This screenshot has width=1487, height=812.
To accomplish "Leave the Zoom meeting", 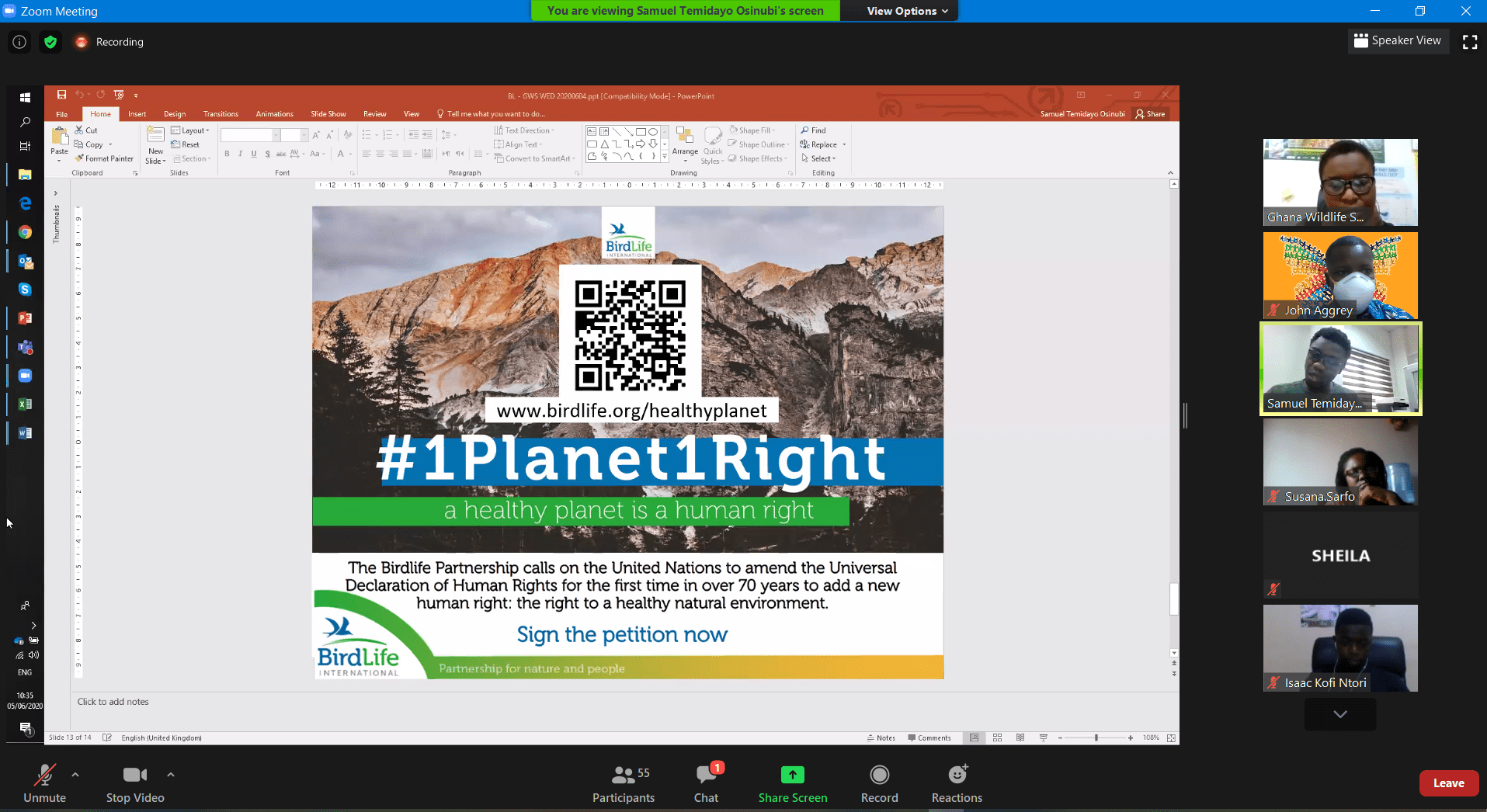I will 1448,783.
